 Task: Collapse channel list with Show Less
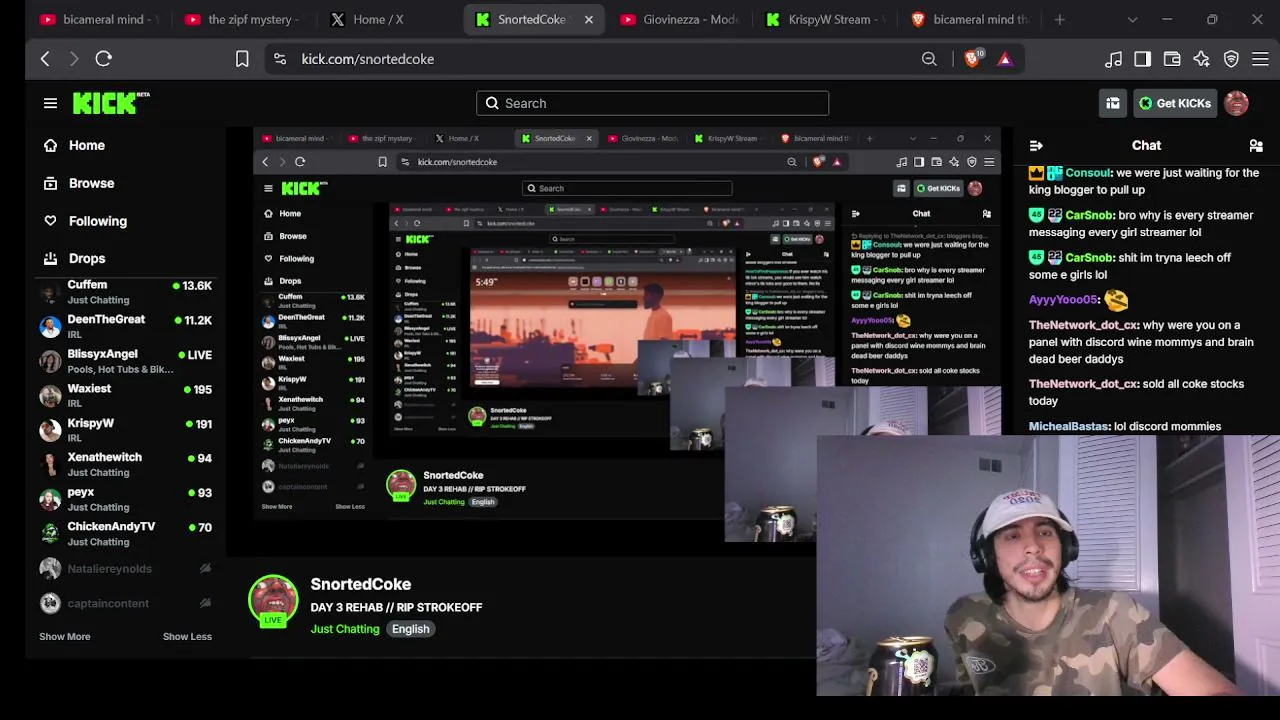pyautogui.click(x=187, y=636)
